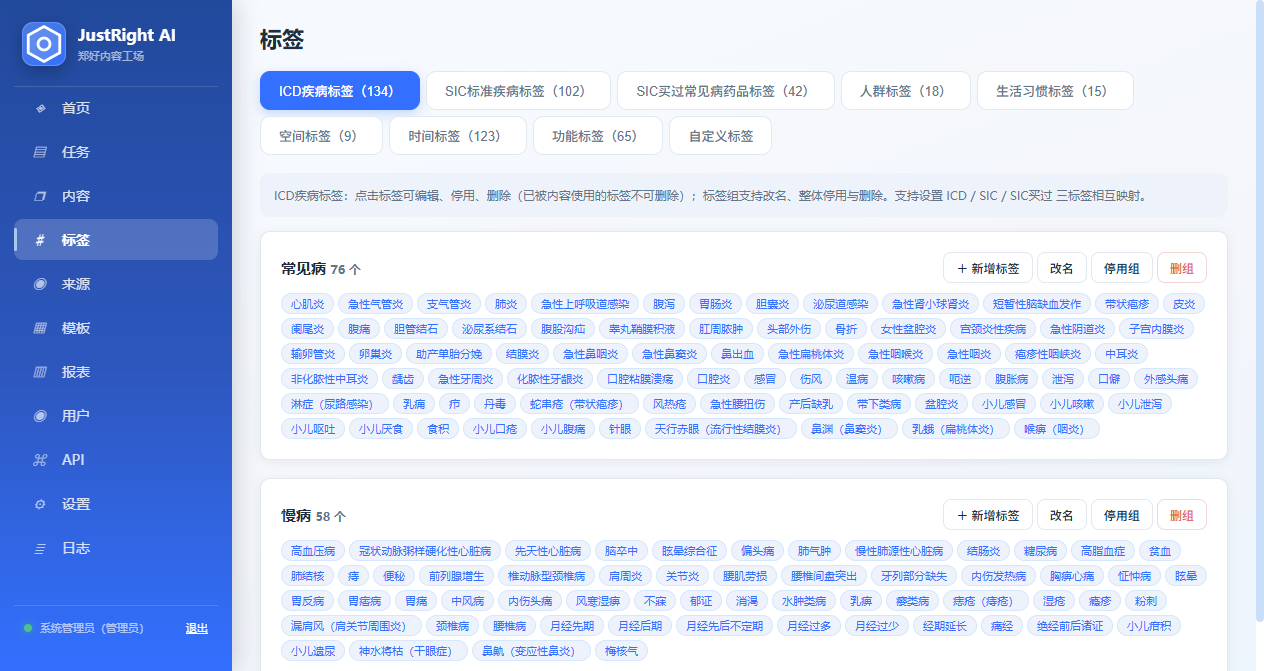Click the 高血压病 tag

[313, 551]
